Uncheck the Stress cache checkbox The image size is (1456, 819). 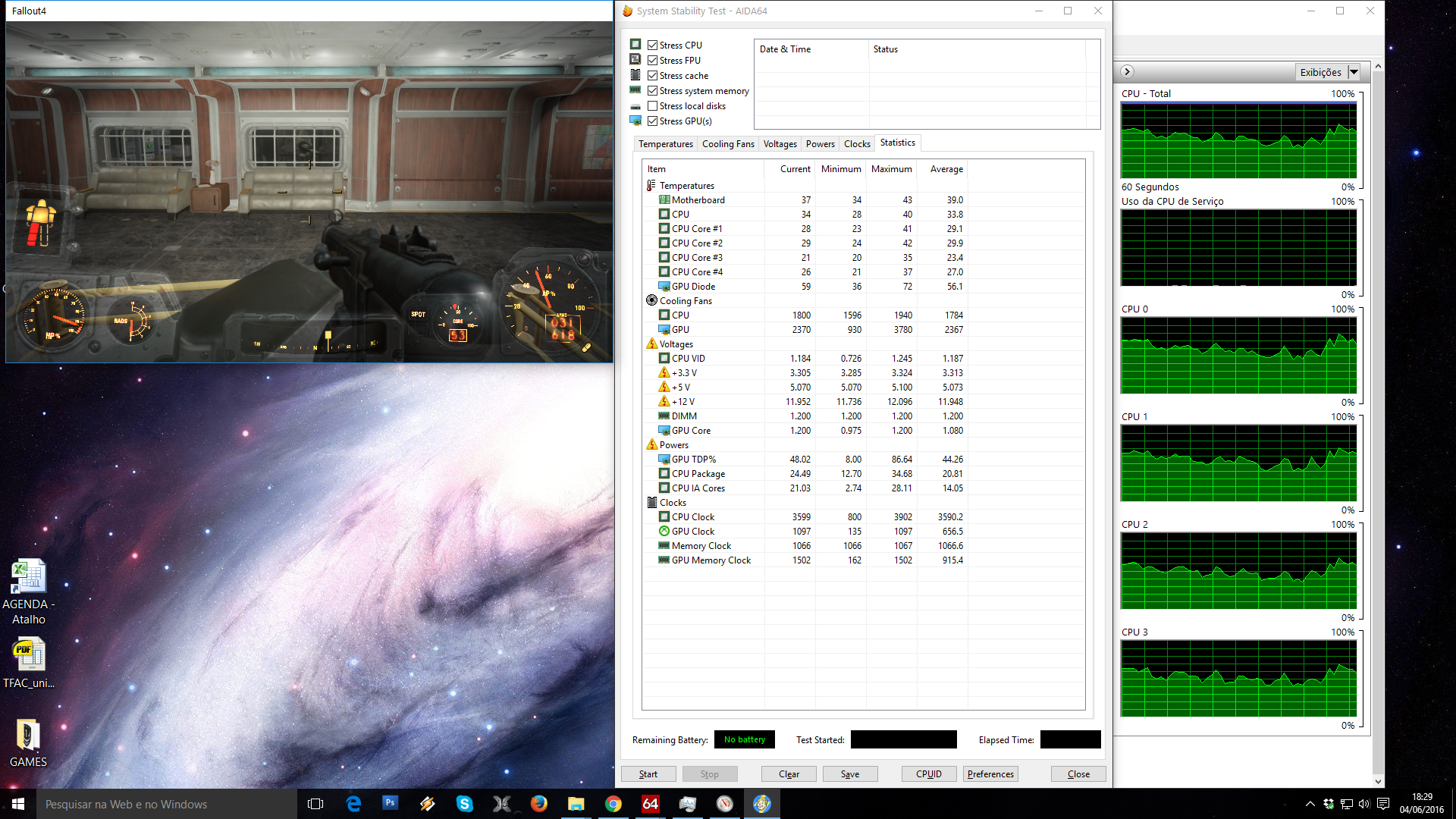(652, 76)
